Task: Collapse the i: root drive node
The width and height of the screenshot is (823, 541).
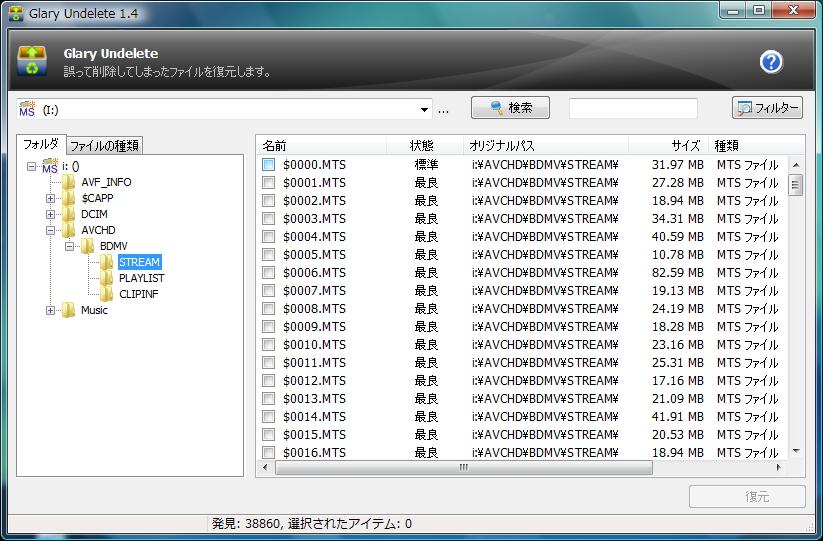Action: click(31, 166)
